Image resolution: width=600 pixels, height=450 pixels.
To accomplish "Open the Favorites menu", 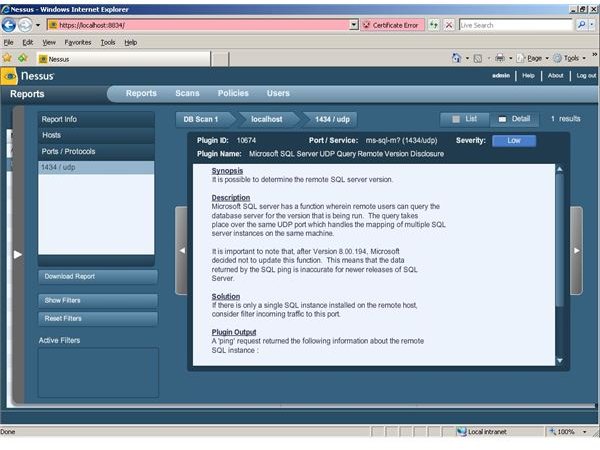I will 78,42.
